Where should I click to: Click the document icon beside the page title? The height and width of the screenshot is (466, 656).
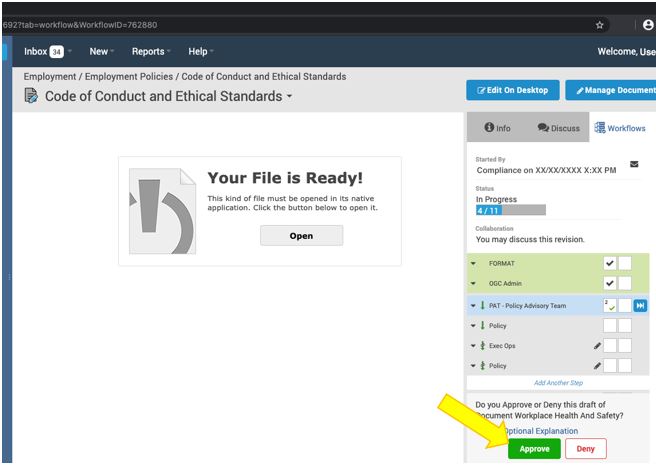[x=31, y=96]
